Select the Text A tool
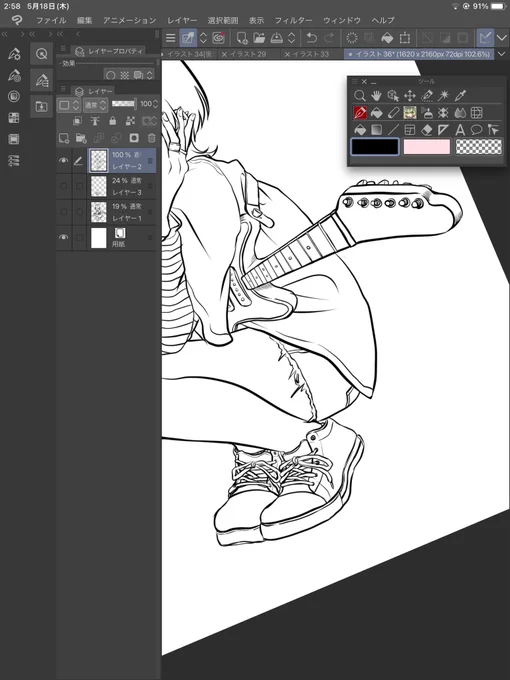 click(460, 130)
